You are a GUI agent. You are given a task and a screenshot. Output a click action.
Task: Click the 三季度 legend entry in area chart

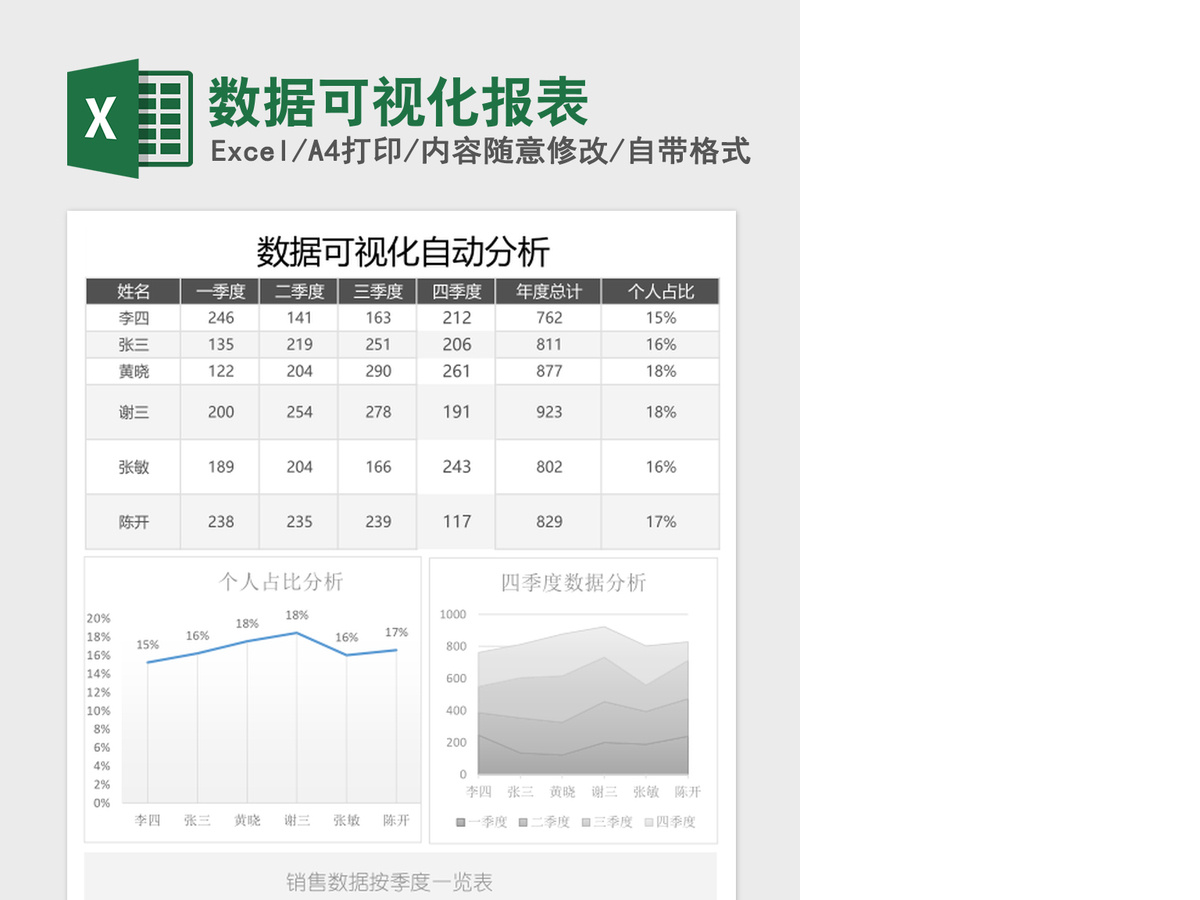(x=607, y=822)
